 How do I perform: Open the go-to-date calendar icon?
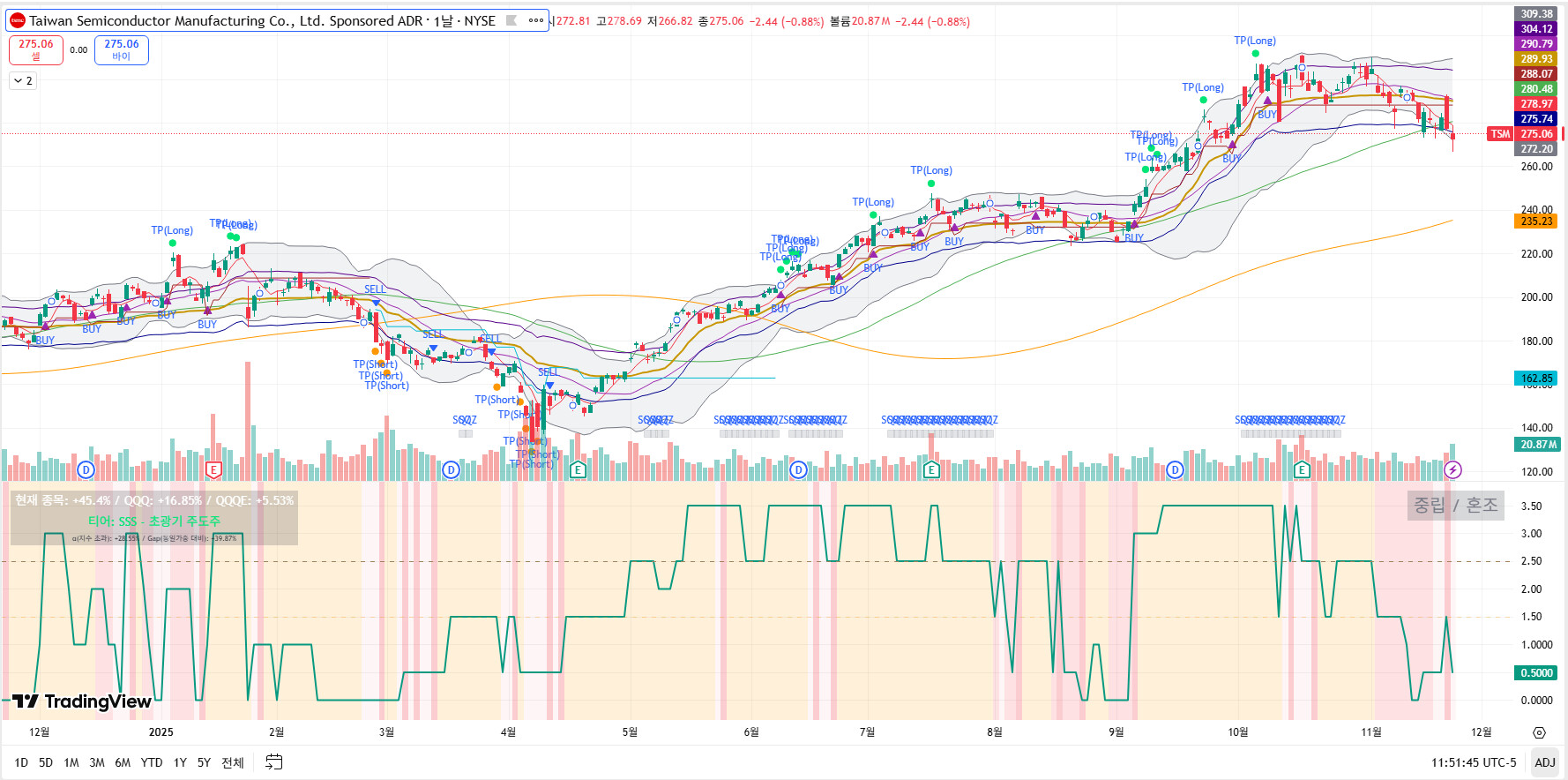click(274, 762)
